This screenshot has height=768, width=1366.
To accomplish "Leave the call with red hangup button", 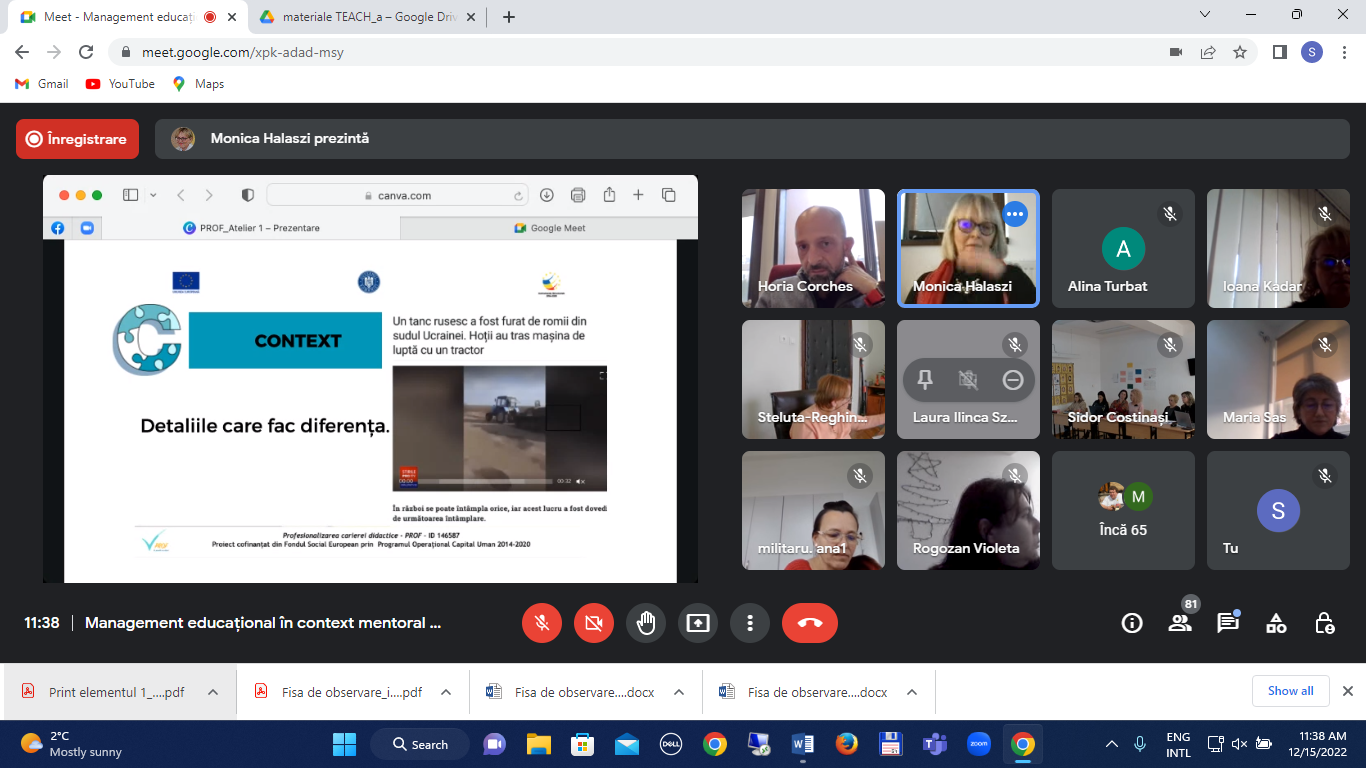I will (810, 623).
